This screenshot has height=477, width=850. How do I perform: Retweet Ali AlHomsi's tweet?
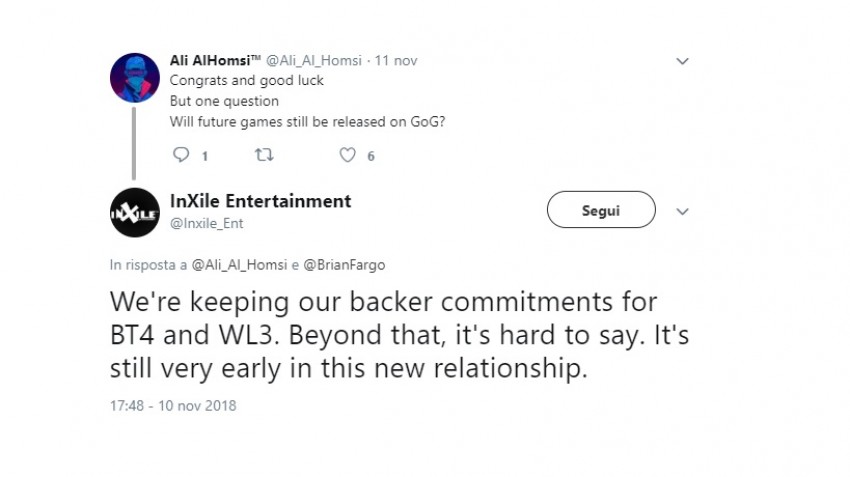pos(264,155)
